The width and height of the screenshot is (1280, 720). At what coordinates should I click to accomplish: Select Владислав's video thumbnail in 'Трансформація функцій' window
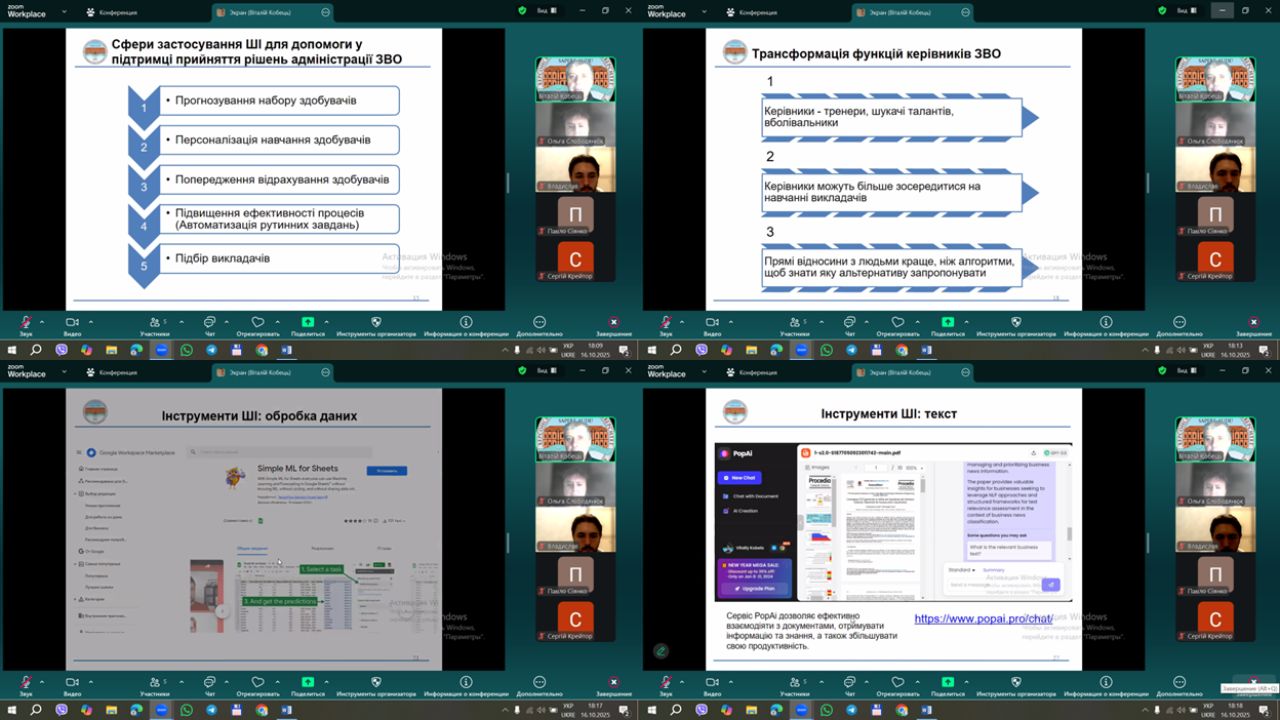(x=1215, y=169)
